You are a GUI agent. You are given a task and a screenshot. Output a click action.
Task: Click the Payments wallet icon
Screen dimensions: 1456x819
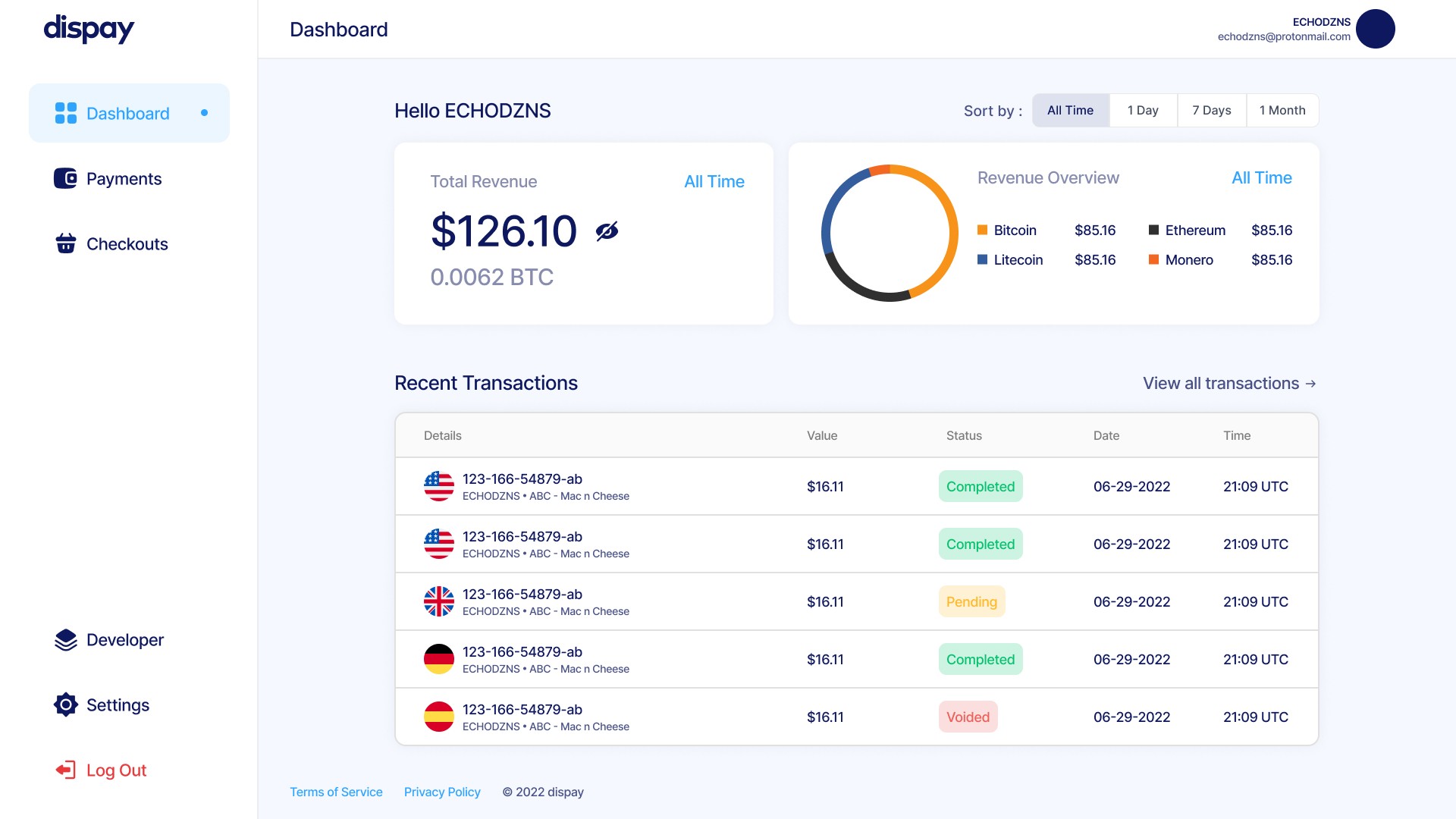(66, 178)
